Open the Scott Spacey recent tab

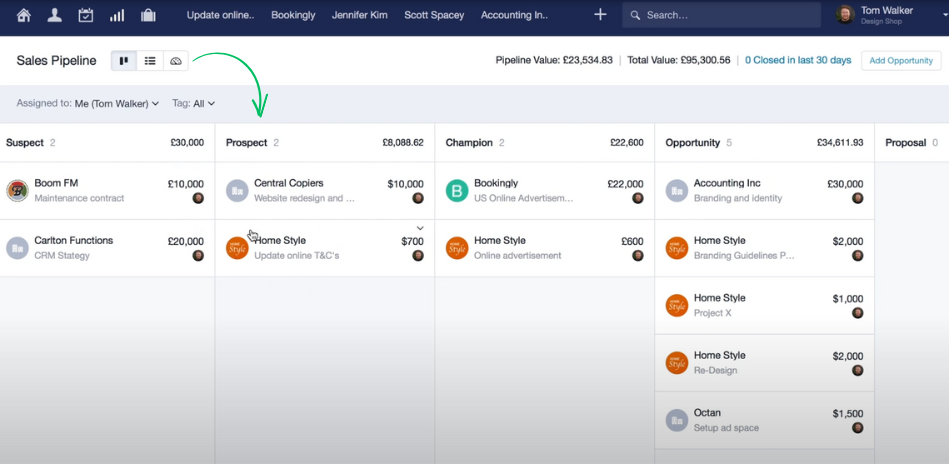click(x=435, y=15)
